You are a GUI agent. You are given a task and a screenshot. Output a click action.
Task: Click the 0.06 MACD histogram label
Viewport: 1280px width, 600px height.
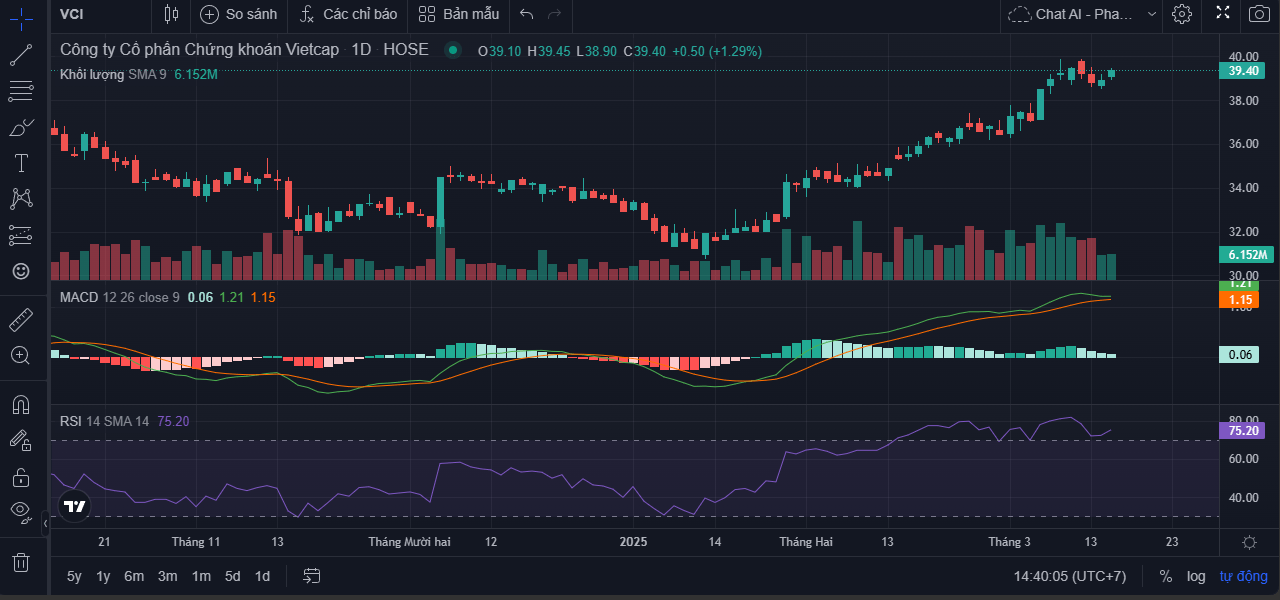click(x=1238, y=355)
